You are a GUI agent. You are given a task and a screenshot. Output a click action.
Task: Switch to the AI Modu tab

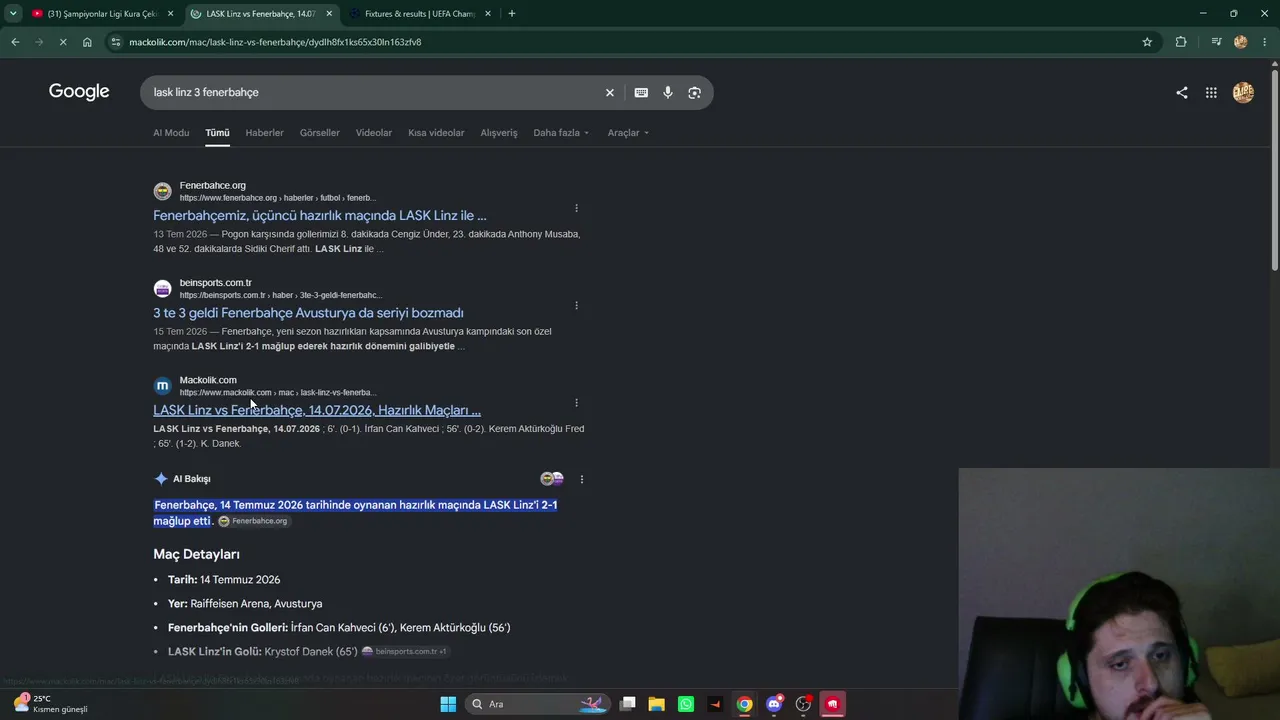[171, 133]
